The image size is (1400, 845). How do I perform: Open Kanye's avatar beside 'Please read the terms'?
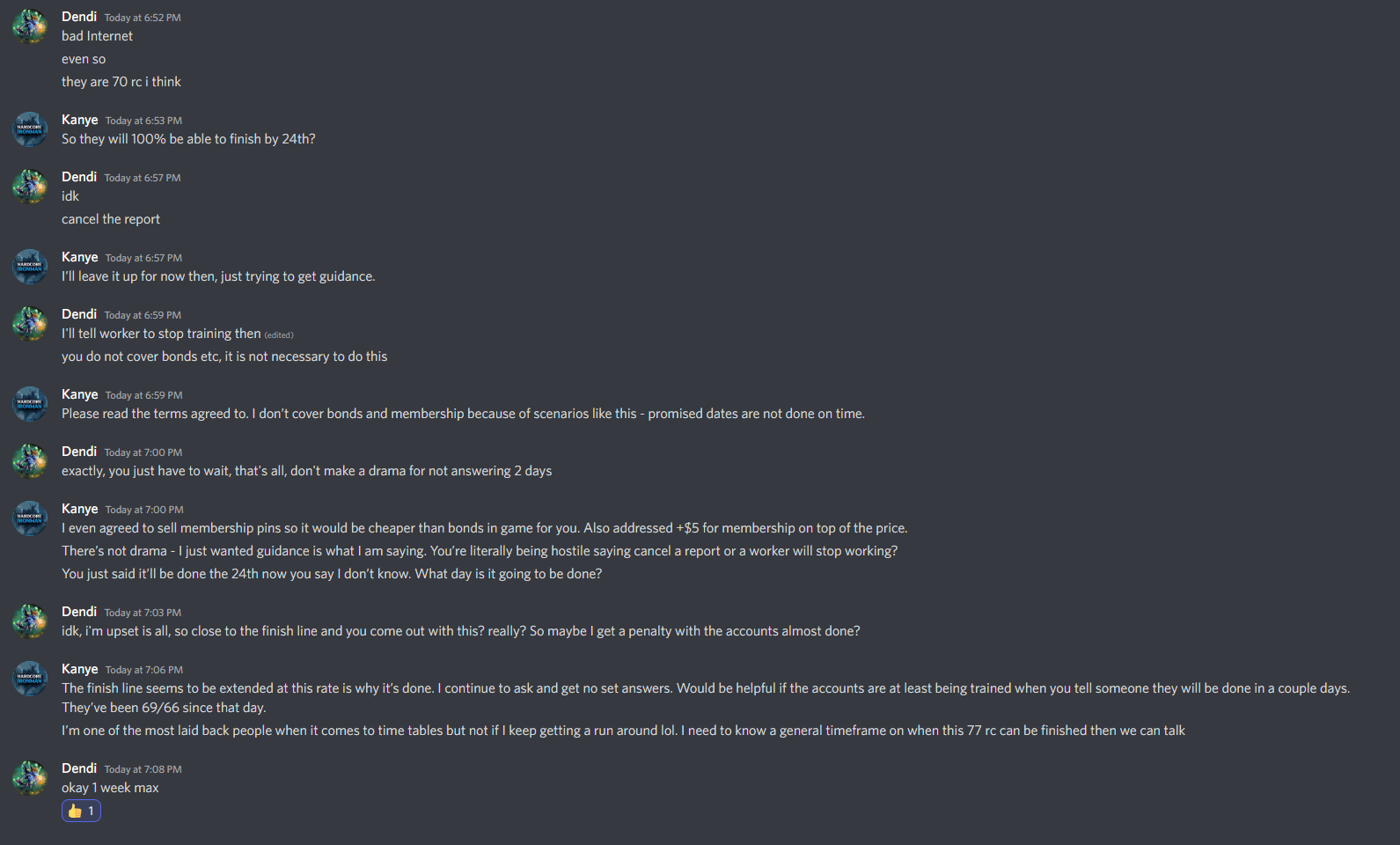(x=30, y=404)
